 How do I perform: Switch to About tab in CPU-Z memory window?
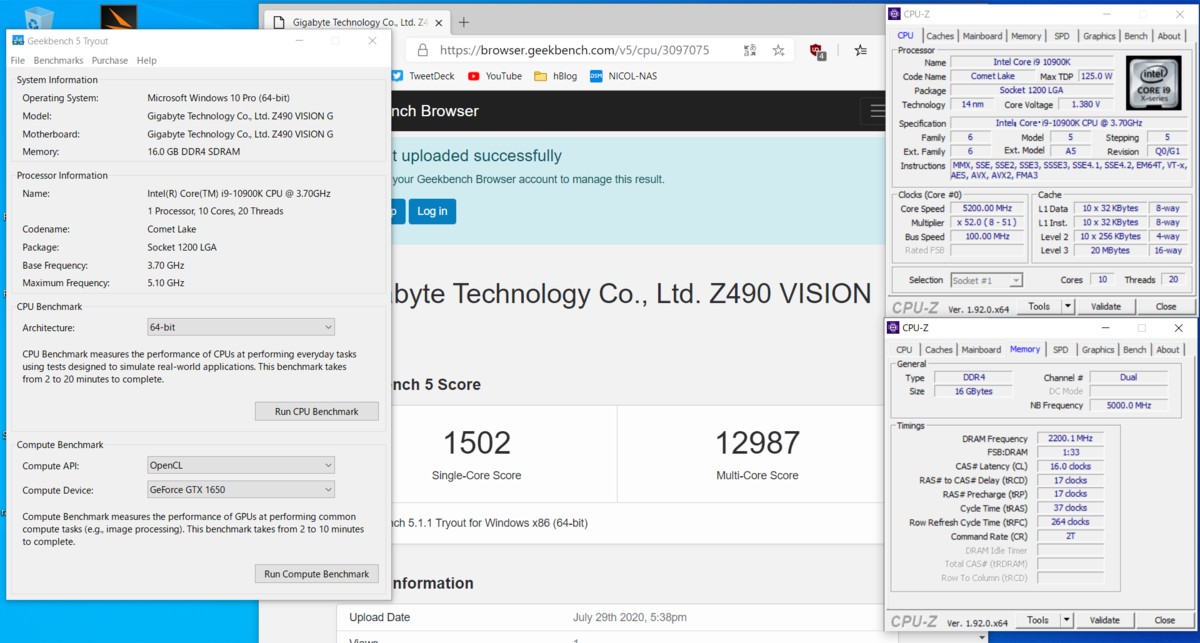point(1168,350)
